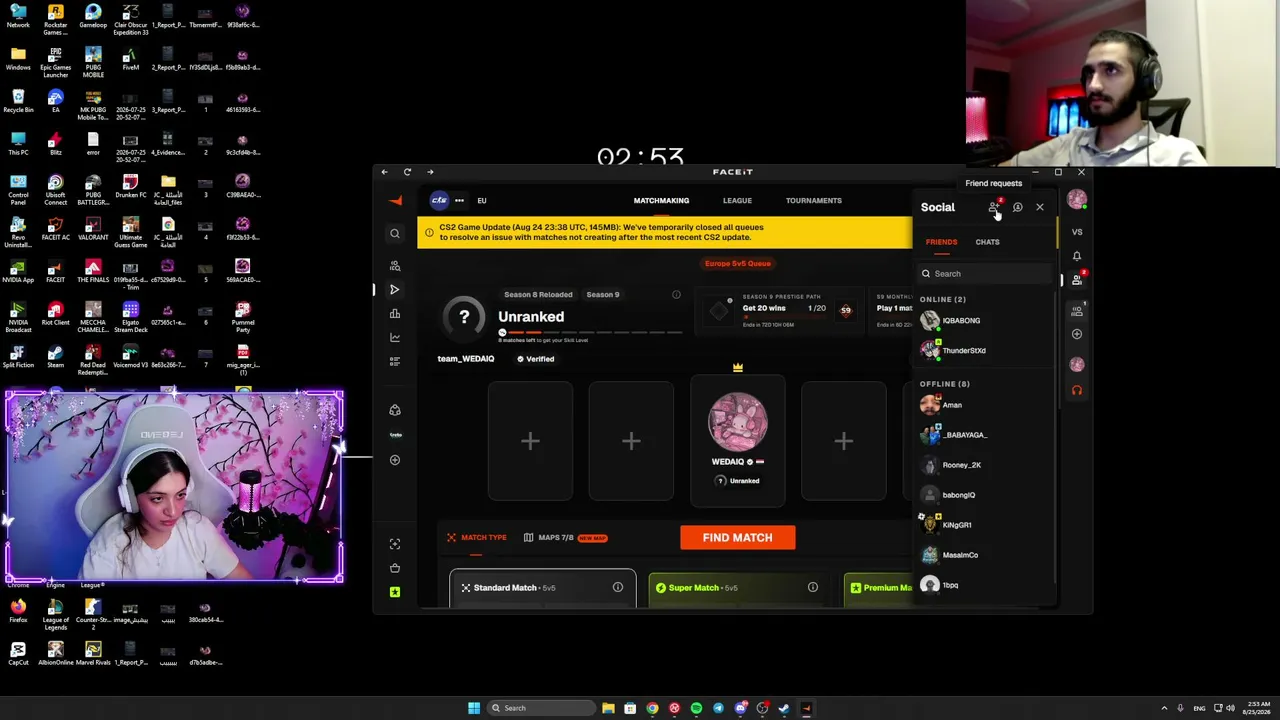Select offline friend KiNgGR1
Viewport: 1280px width, 720px height.
tap(985, 525)
